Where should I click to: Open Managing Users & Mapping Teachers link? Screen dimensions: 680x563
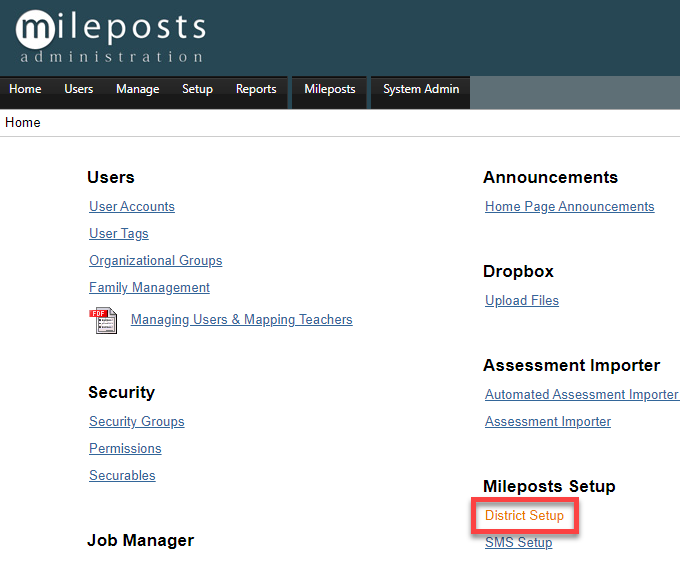click(242, 320)
